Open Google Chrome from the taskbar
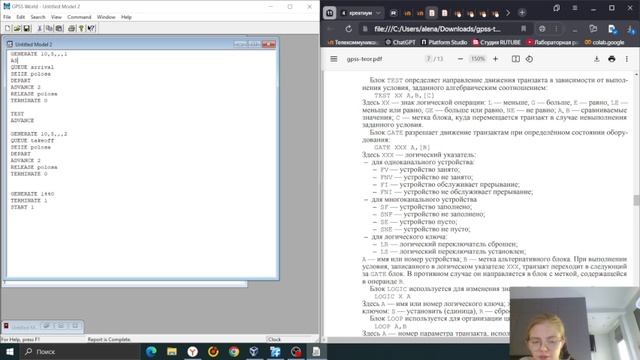 coord(234,351)
